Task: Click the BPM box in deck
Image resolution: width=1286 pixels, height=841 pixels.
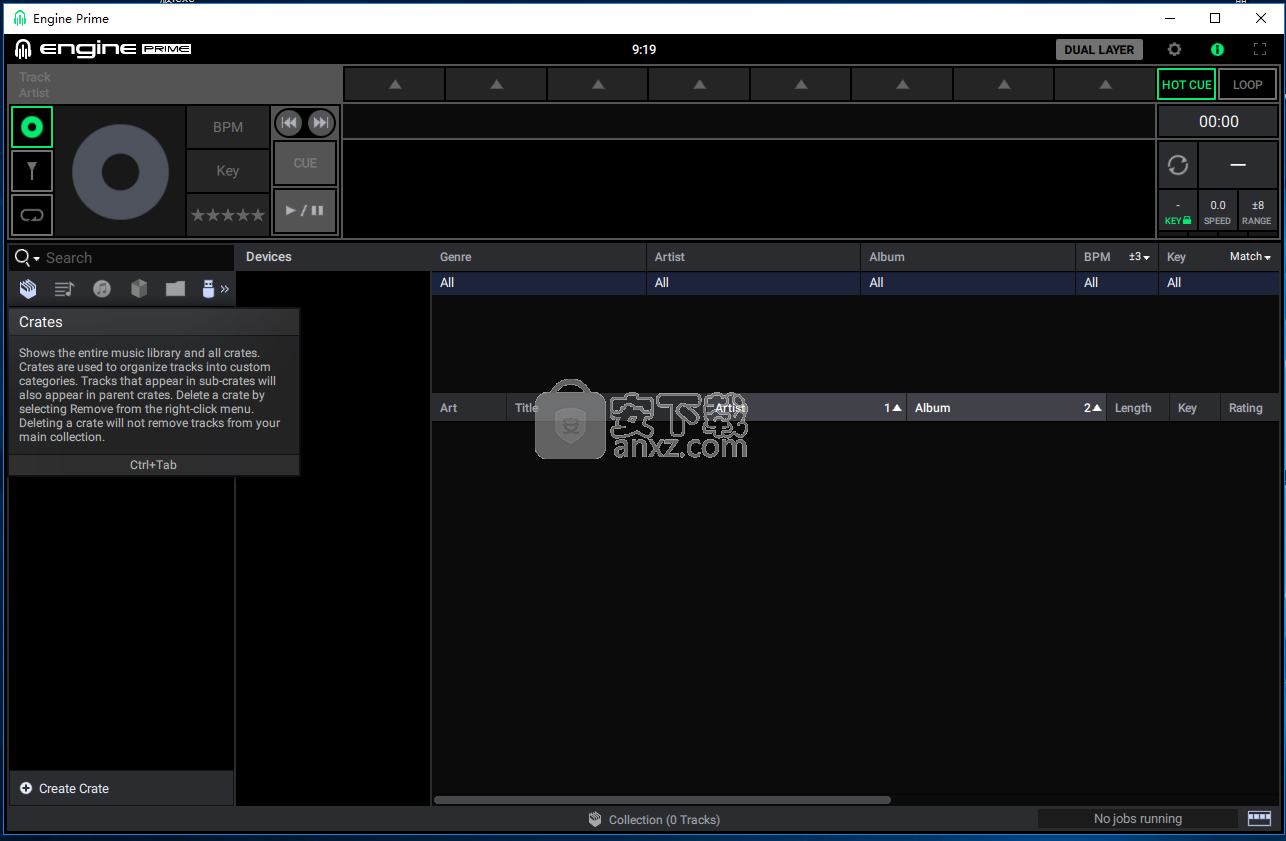Action: [228, 127]
